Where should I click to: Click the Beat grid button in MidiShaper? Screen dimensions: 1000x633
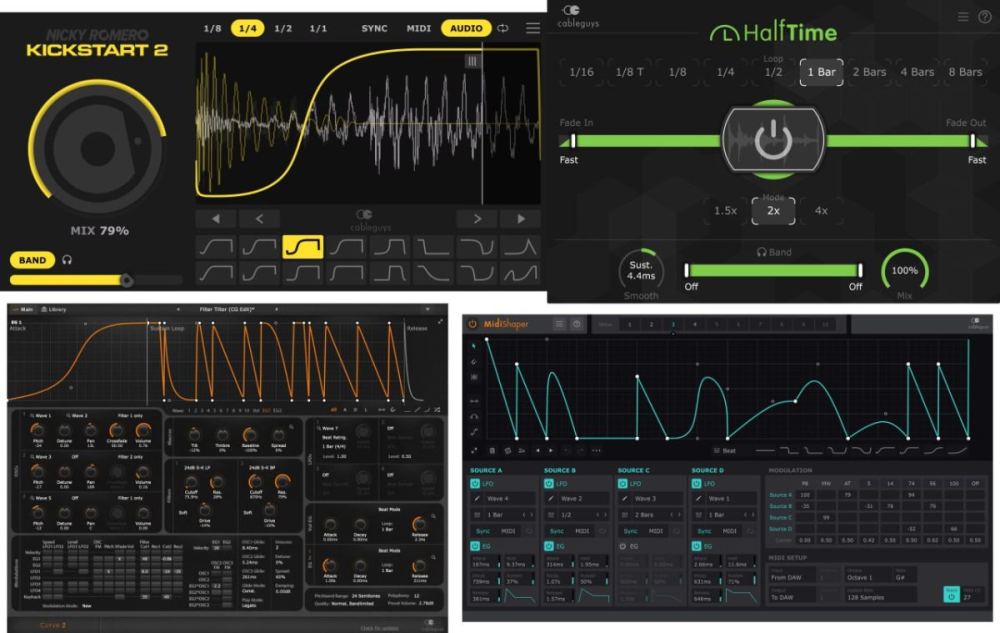point(724,451)
